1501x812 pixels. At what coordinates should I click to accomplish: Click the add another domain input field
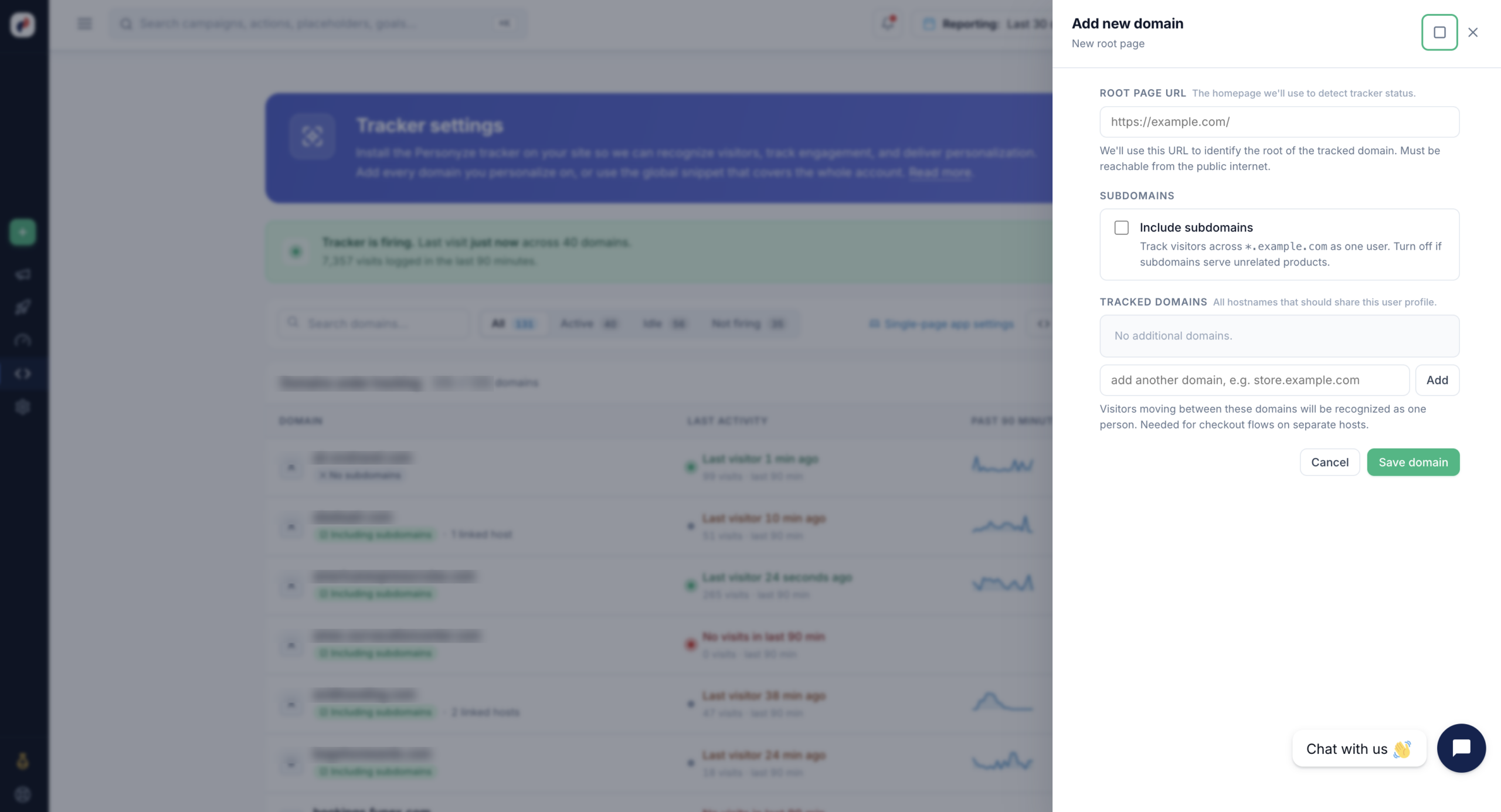click(1254, 380)
